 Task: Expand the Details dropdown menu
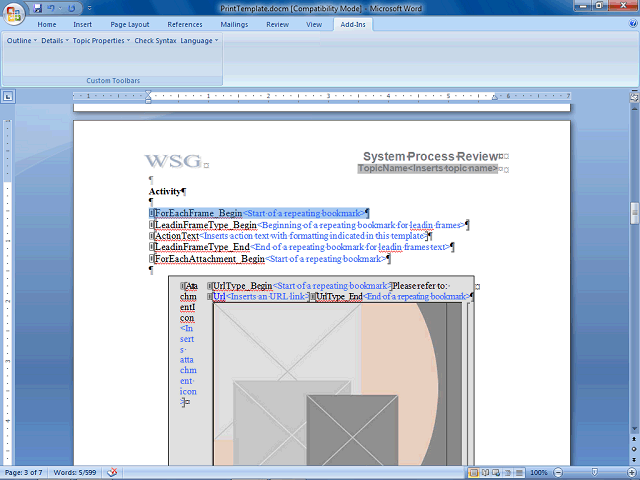pyautogui.click(x=55, y=40)
